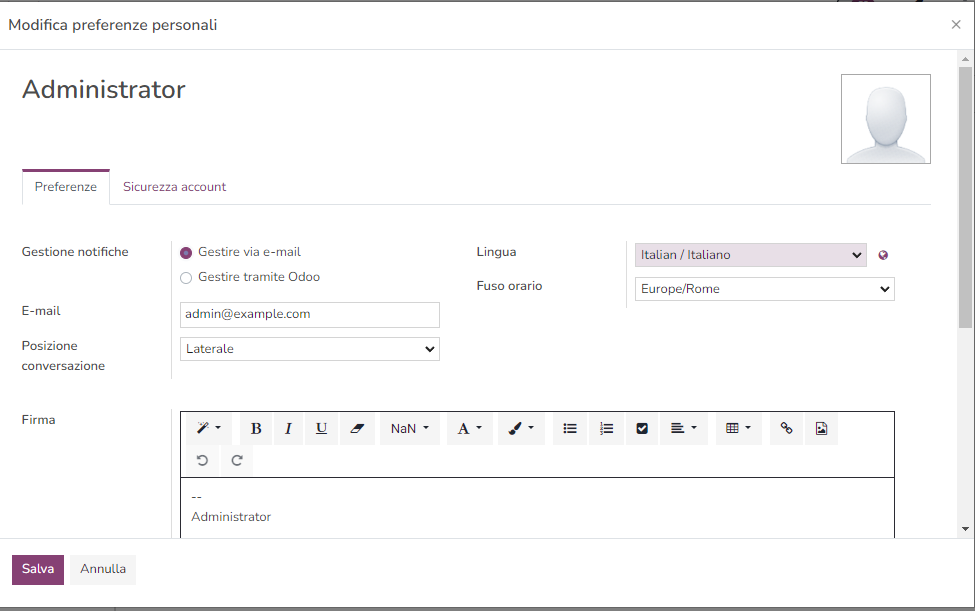Toggle bold formatting in signature editor
The image size is (975, 611).
coord(256,429)
